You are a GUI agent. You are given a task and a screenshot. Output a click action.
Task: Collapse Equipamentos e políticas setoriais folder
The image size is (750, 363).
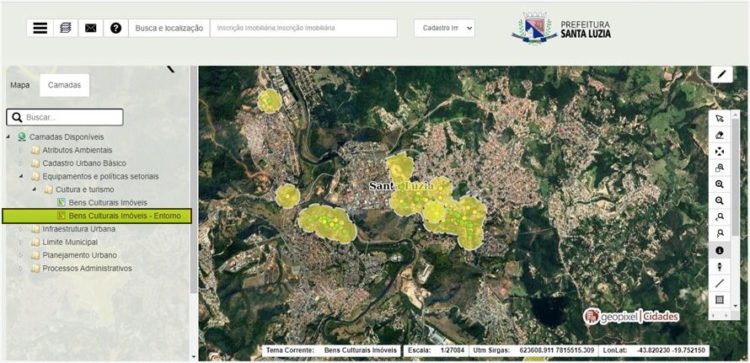click(21, 176)
